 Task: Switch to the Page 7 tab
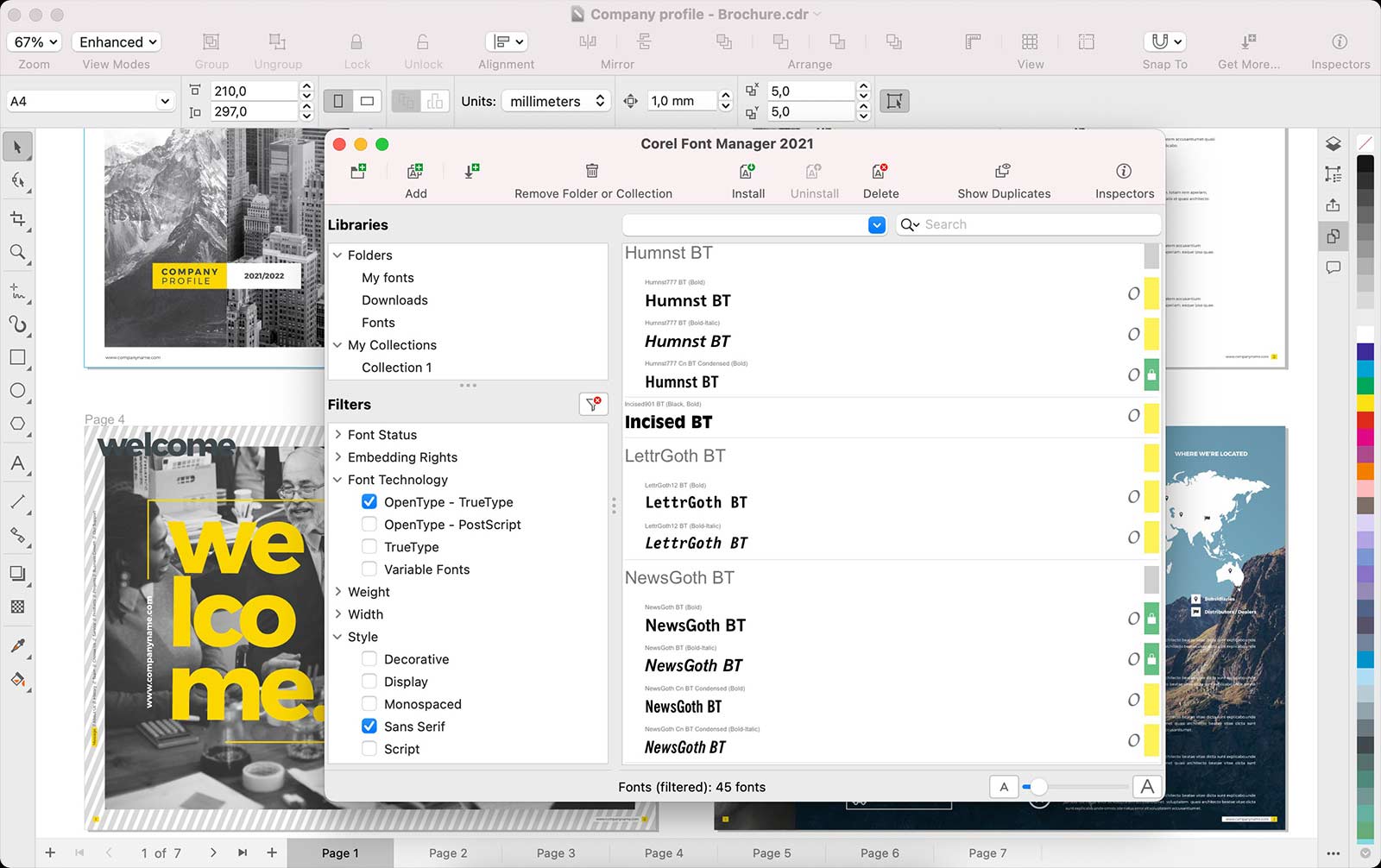pos(987,852)
